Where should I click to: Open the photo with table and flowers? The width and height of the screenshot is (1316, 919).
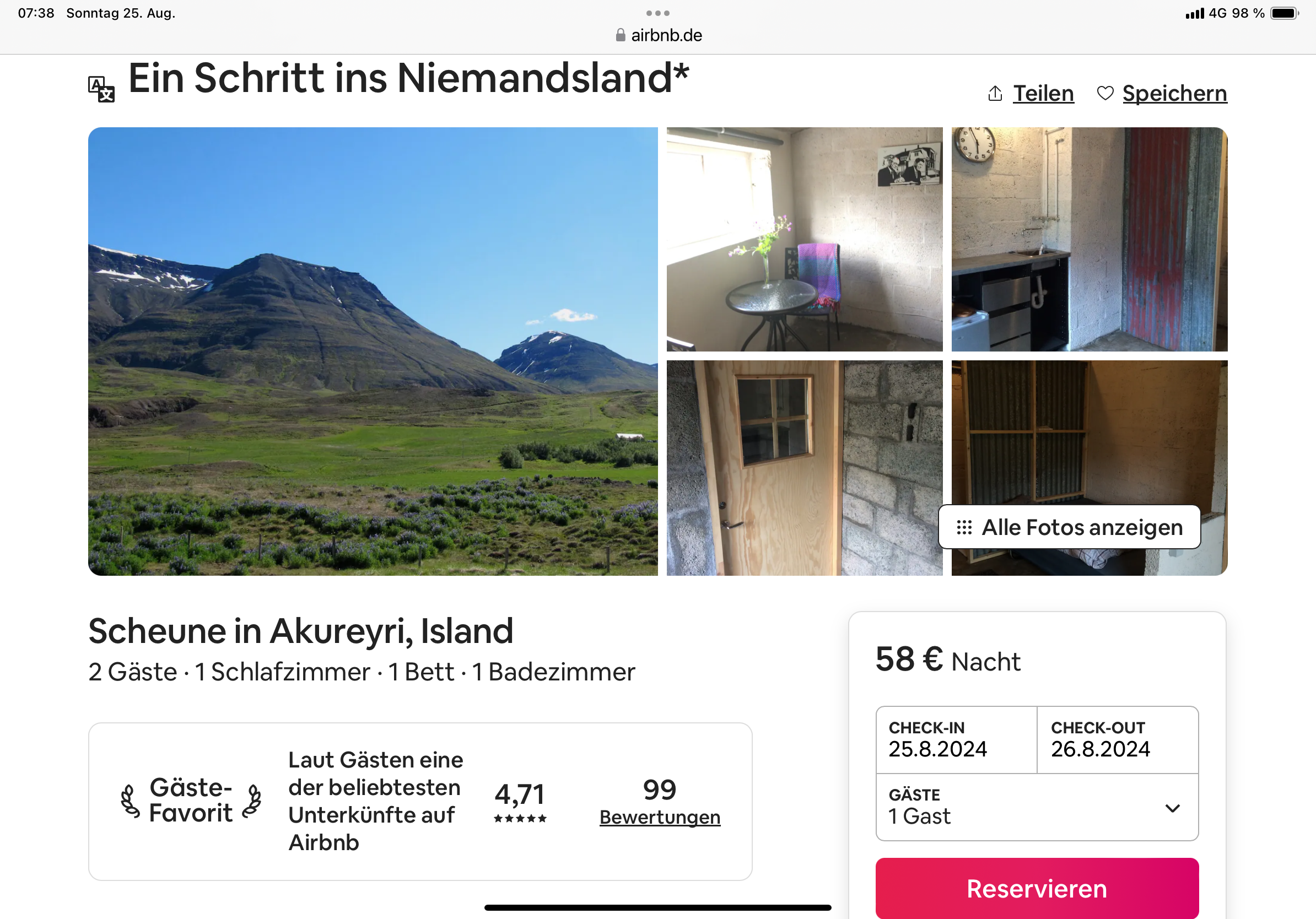click(x=804, y=239)
